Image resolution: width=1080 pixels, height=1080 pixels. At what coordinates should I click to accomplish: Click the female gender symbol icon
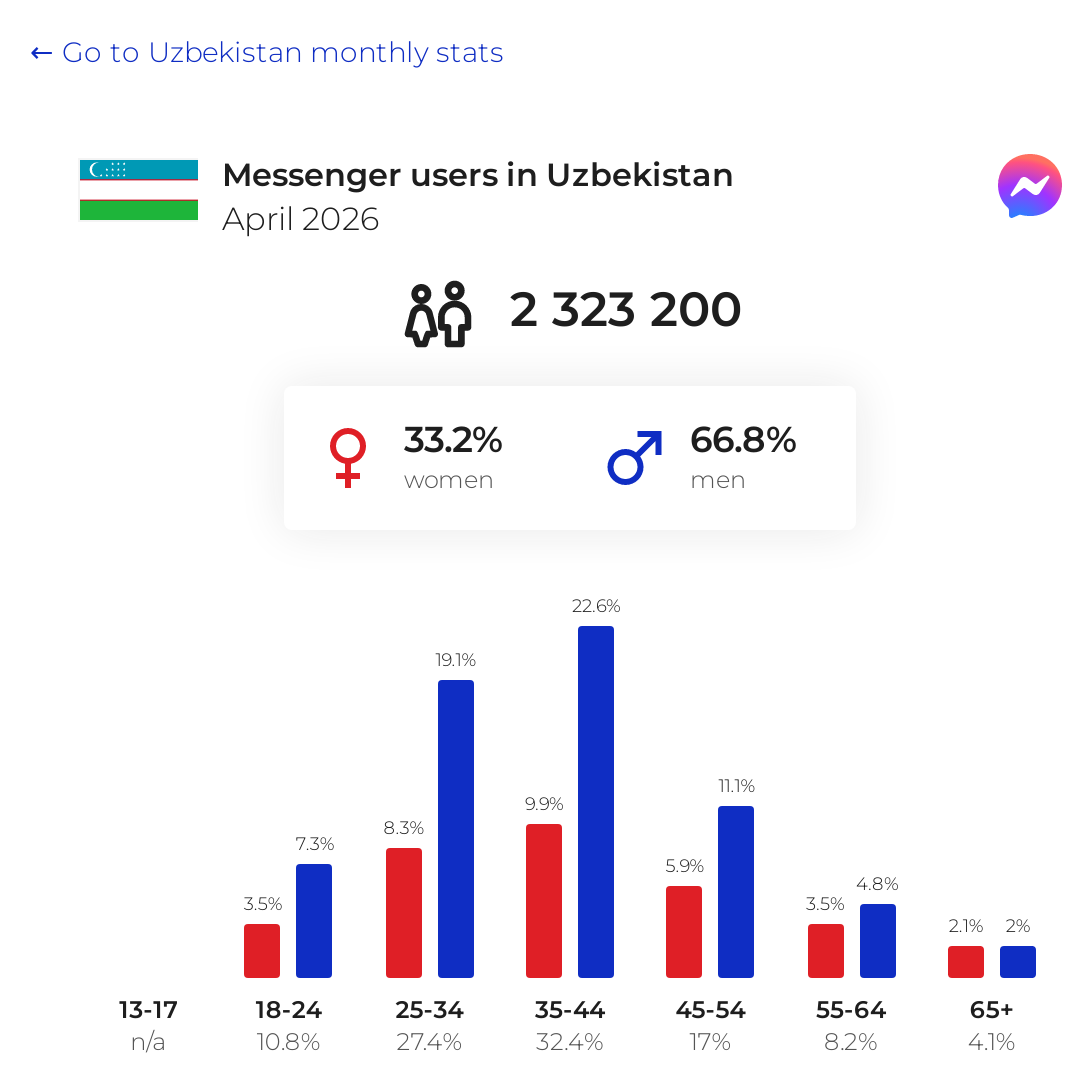point(348,458)
